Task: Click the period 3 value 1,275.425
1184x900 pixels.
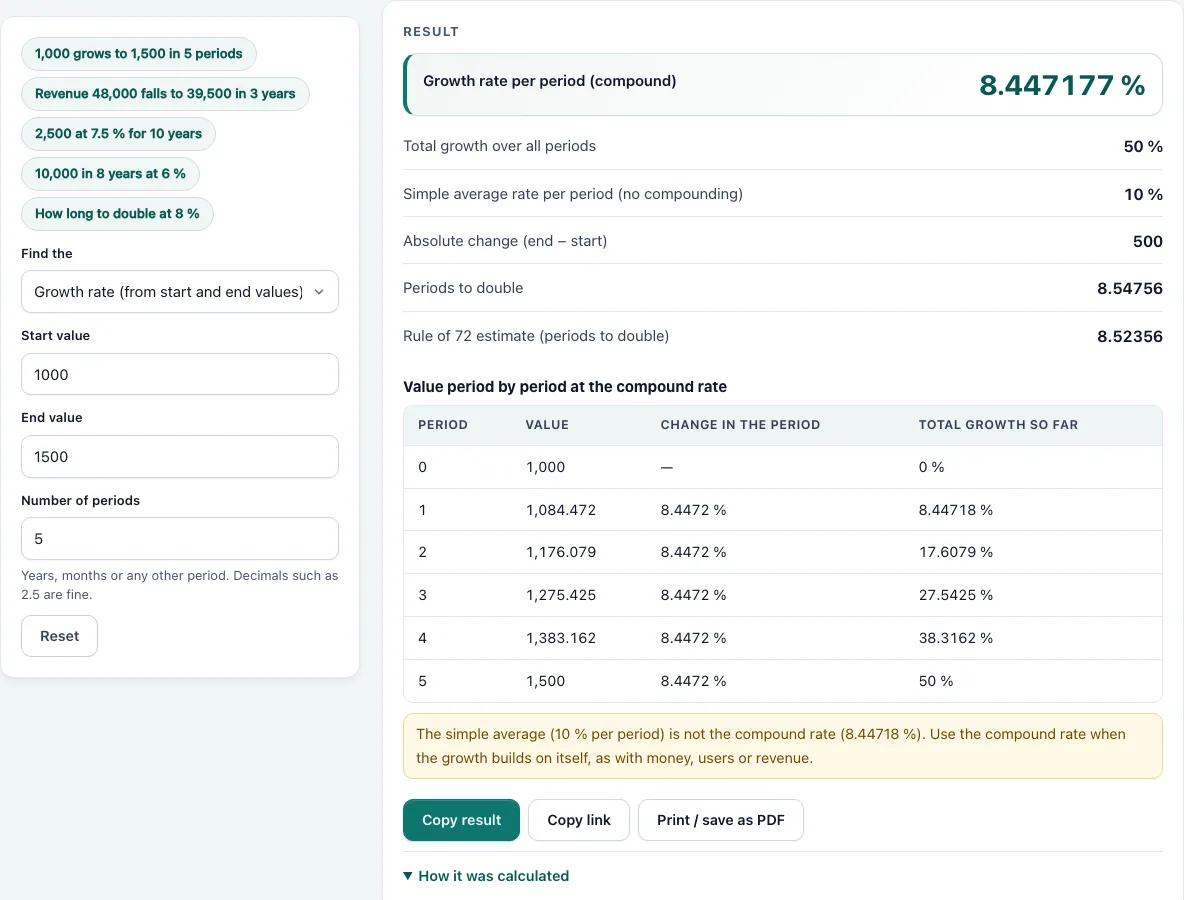Action: (x=561, y=596)
